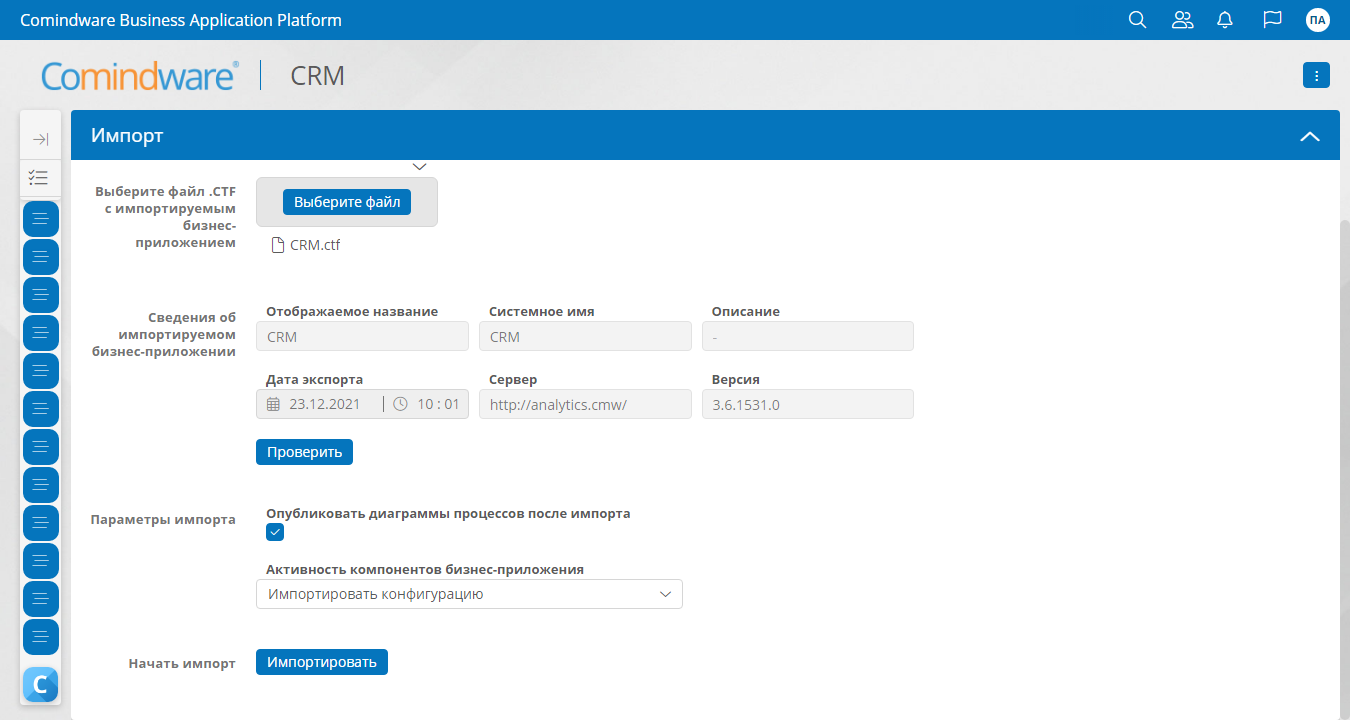Click the blue C icon in sidebar
1350x720 pixels.
(41, 685)
